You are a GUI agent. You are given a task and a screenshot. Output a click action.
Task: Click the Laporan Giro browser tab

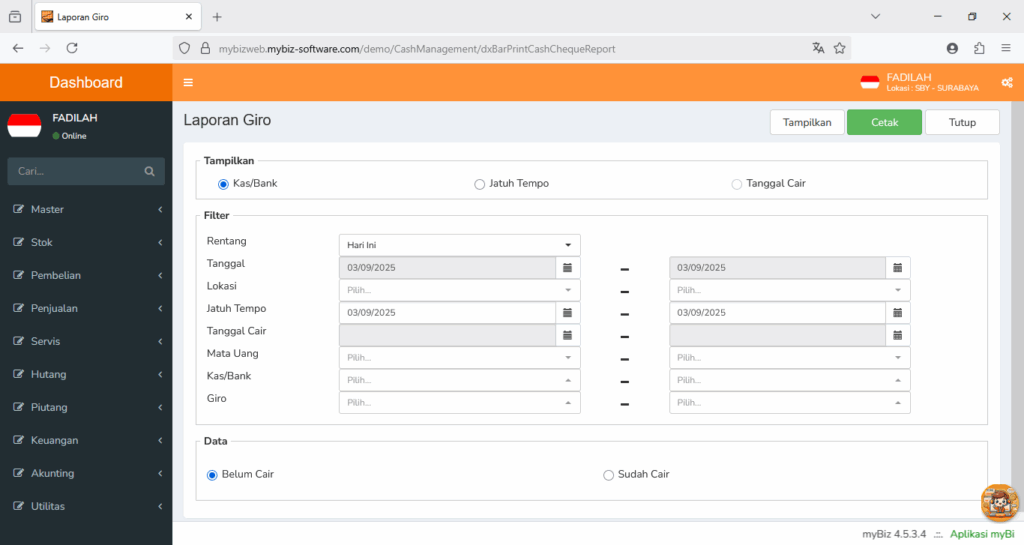click(118, 17)
